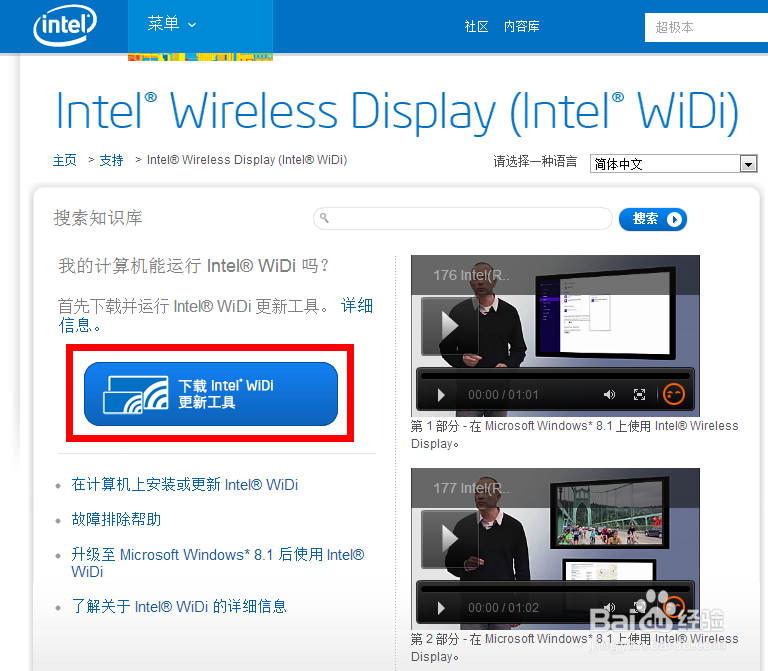
Task: Seek on video 176 progress bar
Action: (x=555, y=376)
